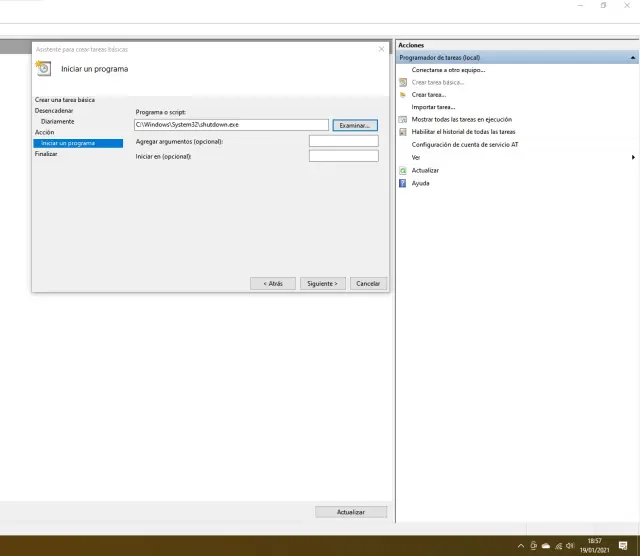Click the green Actualizar icon in Acciones
This screenshot has height=556, width=640.
coord(402,171)
